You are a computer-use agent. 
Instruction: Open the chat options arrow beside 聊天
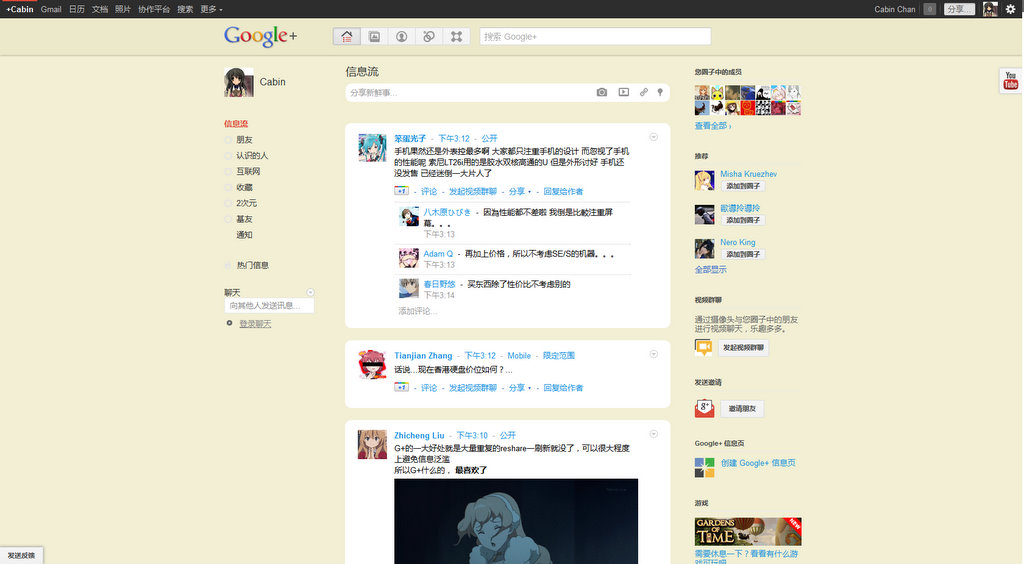coord(310,292)
